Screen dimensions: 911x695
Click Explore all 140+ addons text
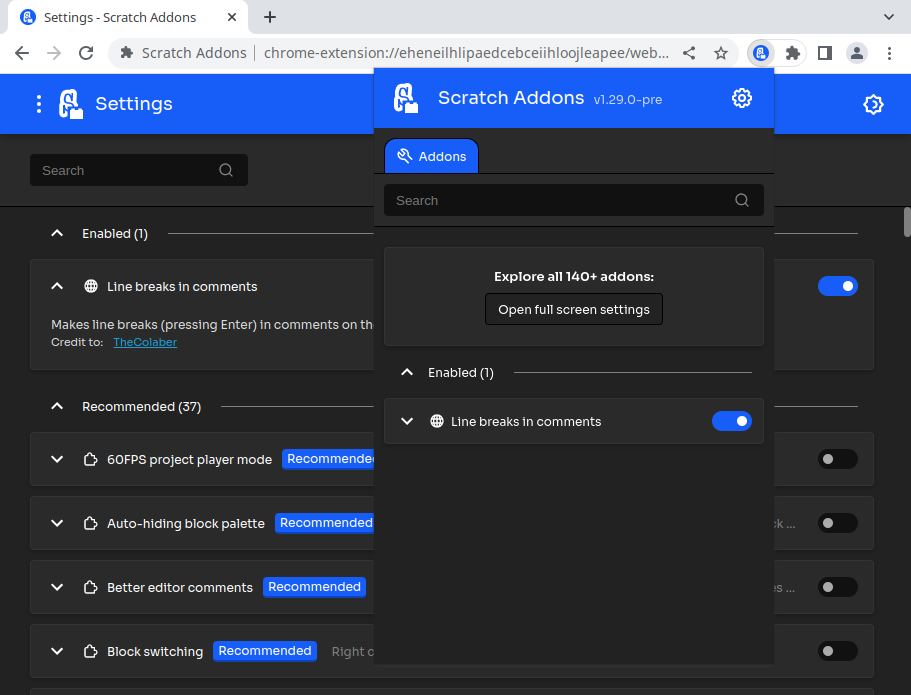[x=573, y=277]
